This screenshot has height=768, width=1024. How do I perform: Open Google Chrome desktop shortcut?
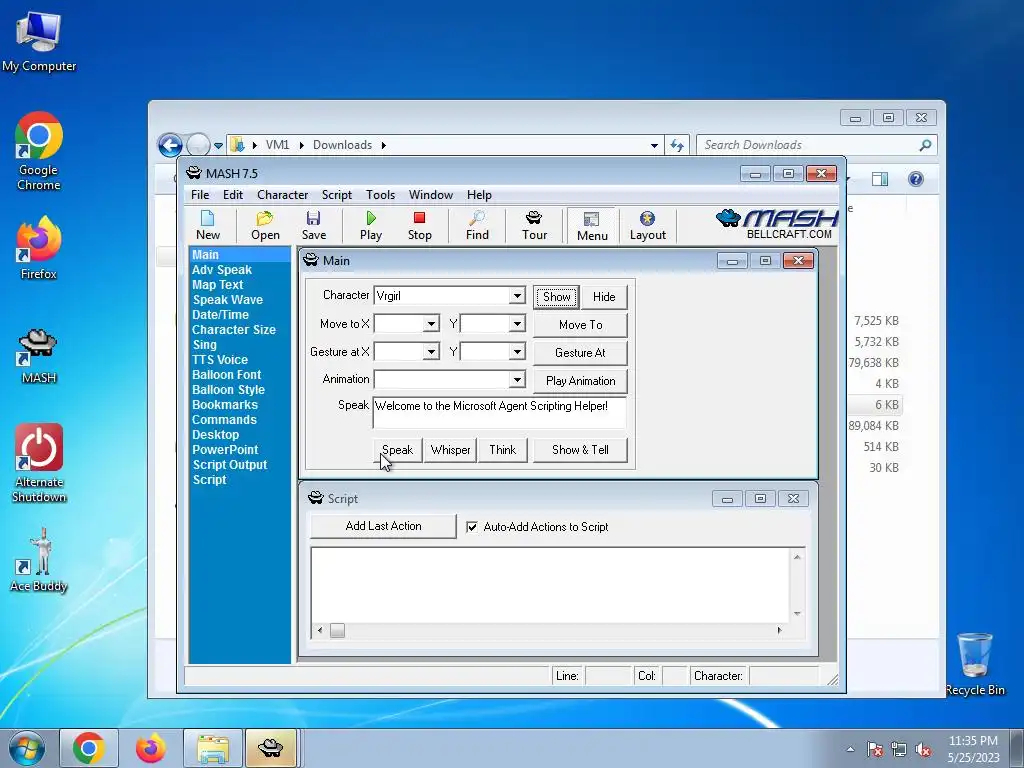39,152
